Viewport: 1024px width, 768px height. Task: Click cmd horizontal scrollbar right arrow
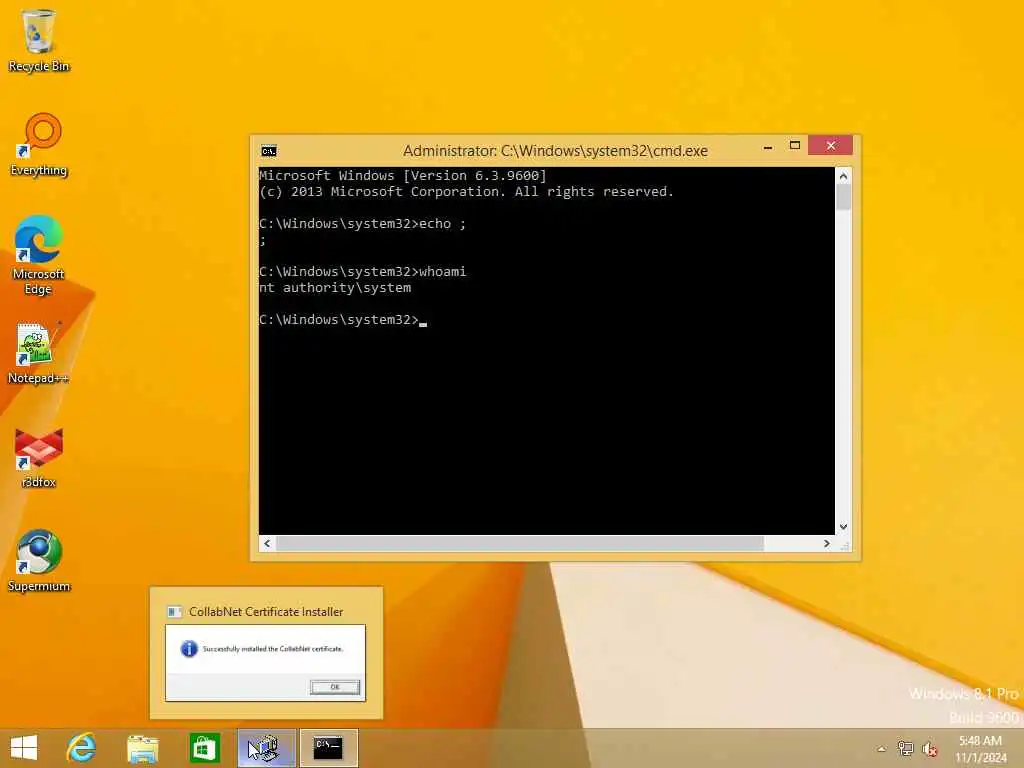(x=827, y=543)
